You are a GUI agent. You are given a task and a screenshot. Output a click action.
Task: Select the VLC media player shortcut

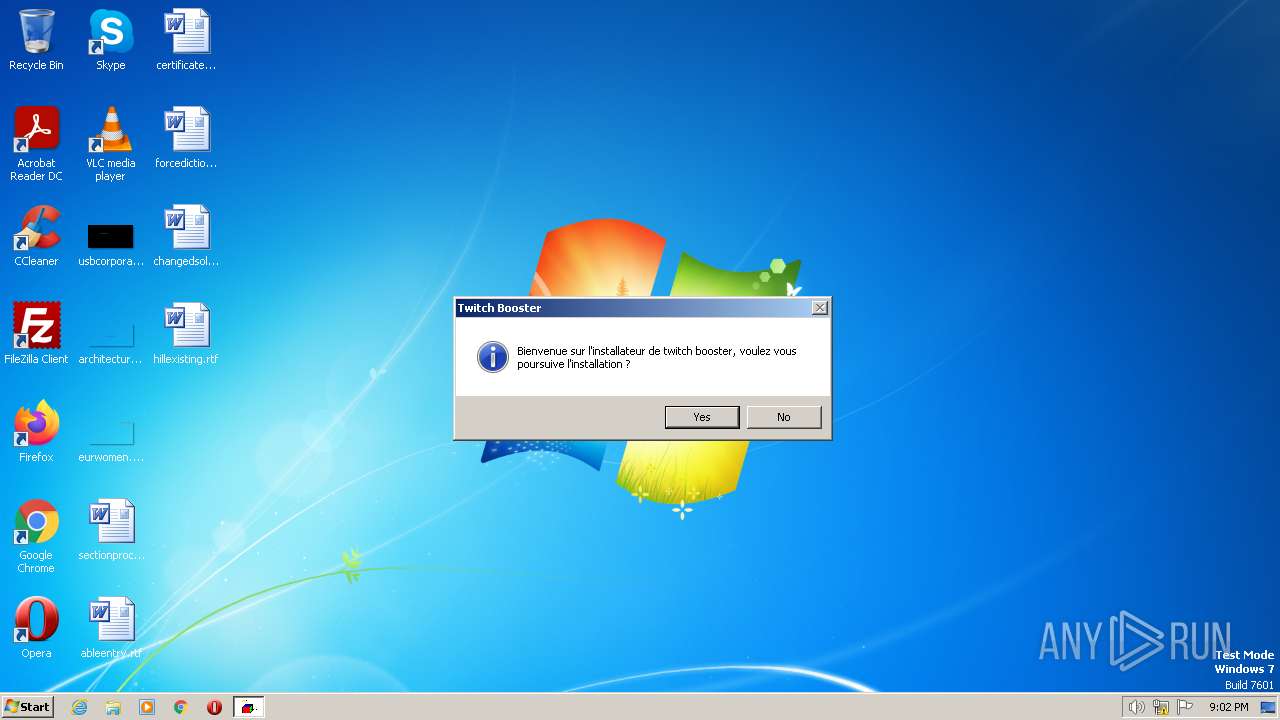(x=110, y=144)
